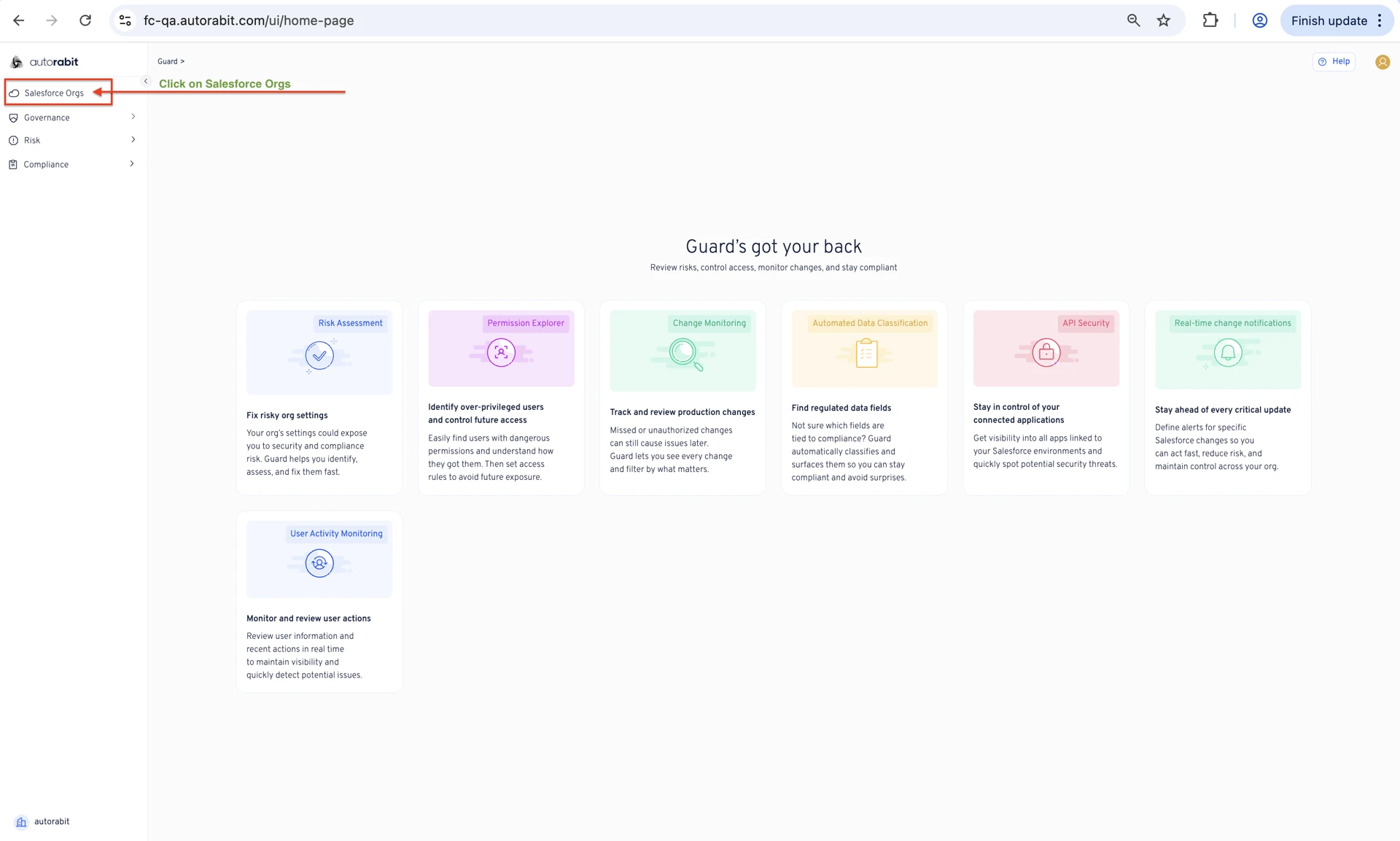Collapse the left sidebar panel
This screenshot has width=1400, height=841.
pyautogui.click(x=146, y=82)
